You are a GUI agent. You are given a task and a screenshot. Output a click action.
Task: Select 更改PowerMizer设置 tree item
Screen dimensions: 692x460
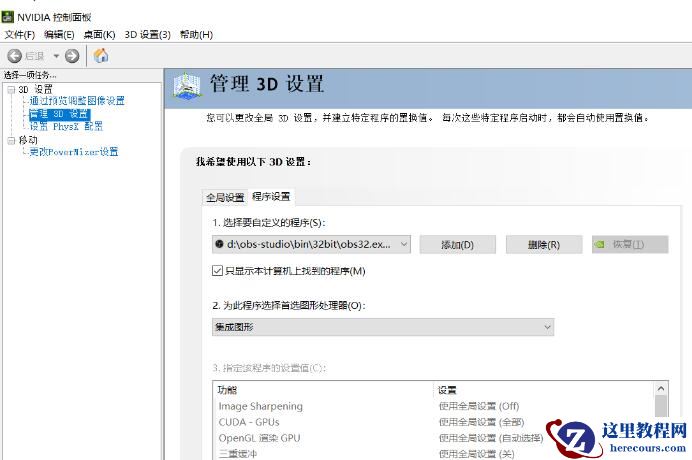[74, 152]
